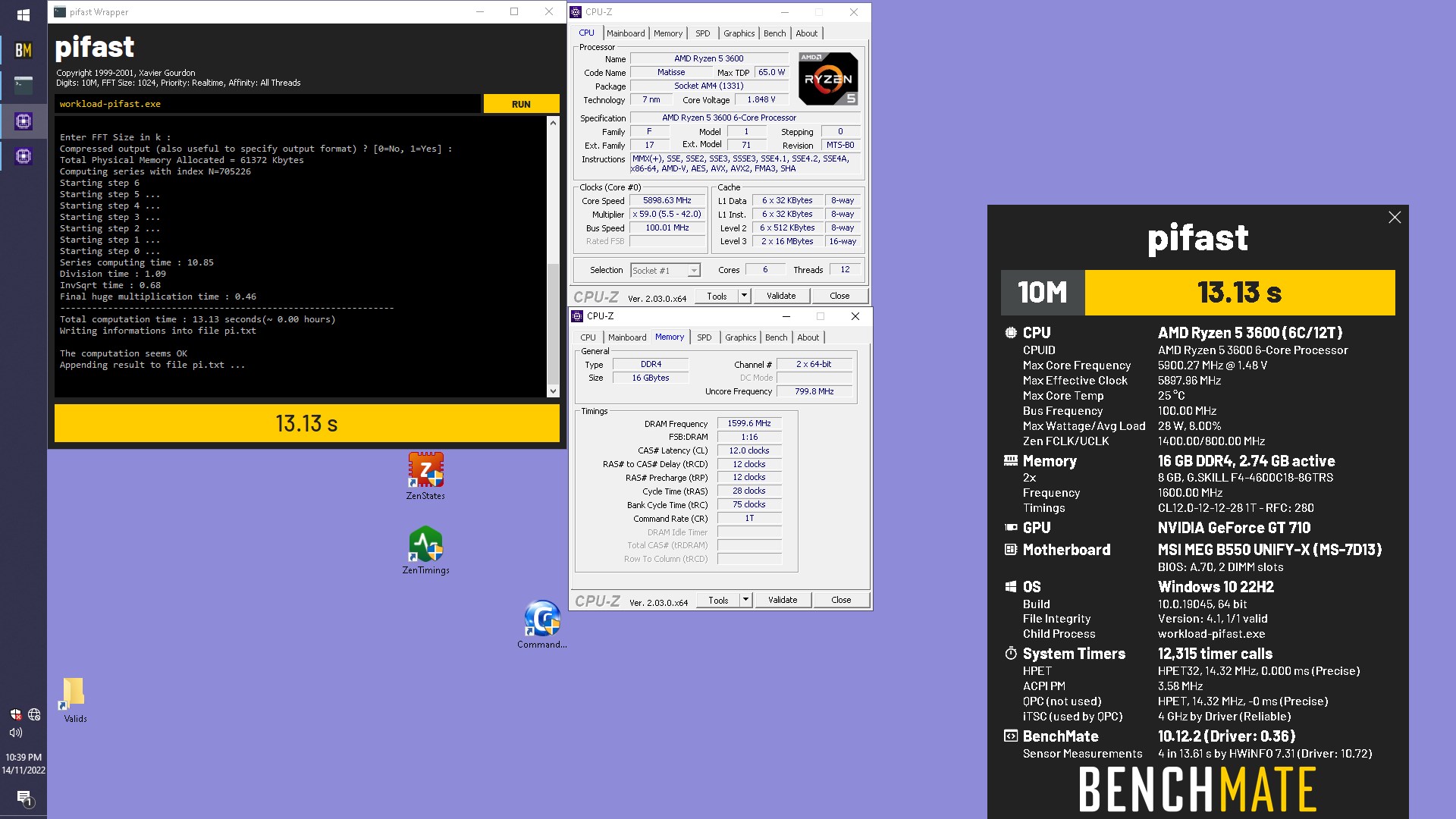Image resolution: width=1456 pixels, height=819 pixels.
Task: Click the OS Windows icon in BenchMate panel
Action: tap(1010, 586)
